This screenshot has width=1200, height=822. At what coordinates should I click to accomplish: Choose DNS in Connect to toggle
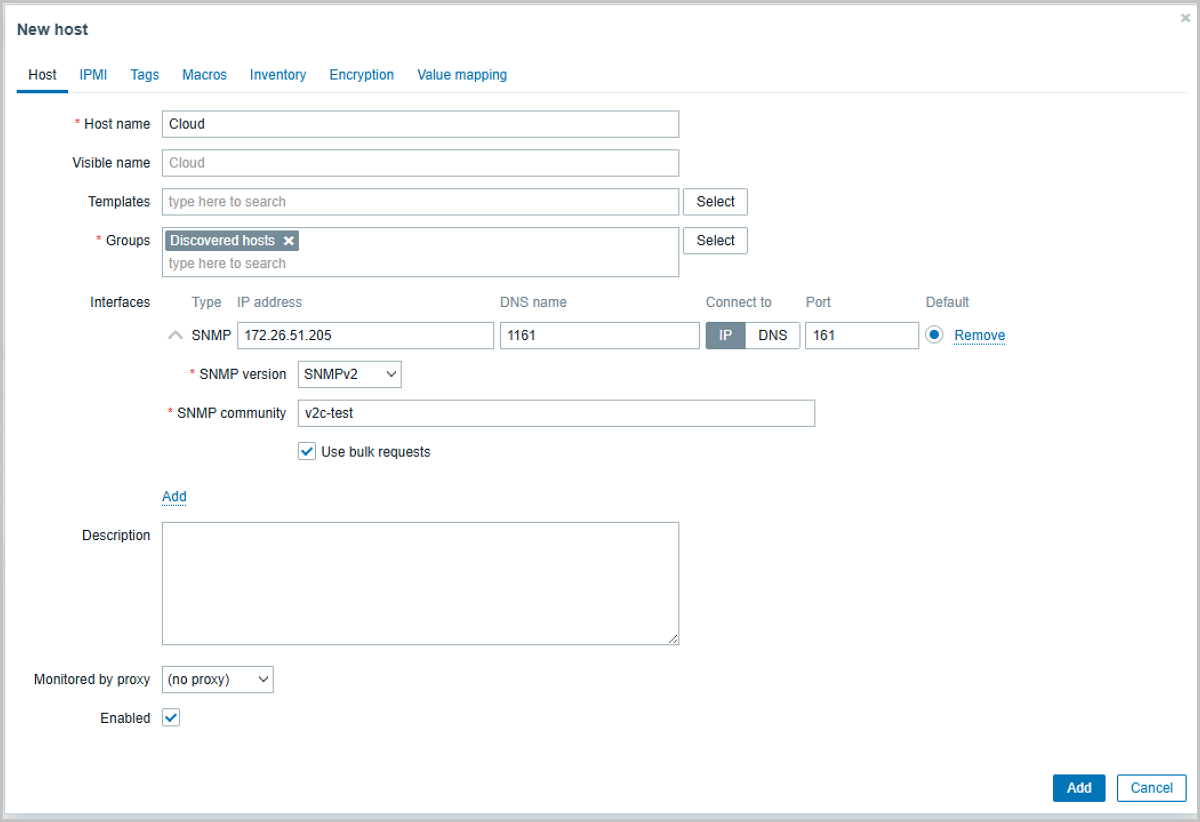tap(772, 336)
